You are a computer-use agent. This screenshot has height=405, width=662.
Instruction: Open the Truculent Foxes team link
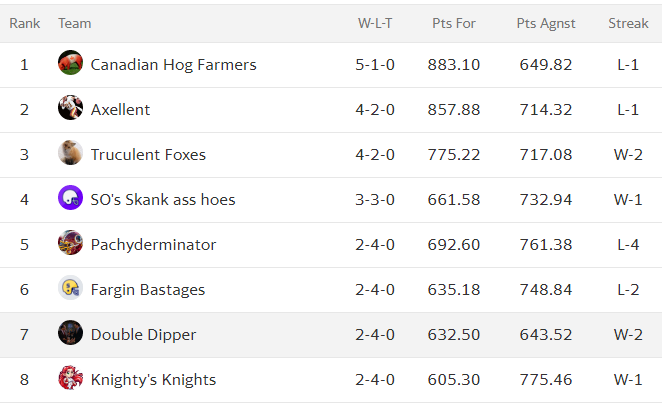148,155
